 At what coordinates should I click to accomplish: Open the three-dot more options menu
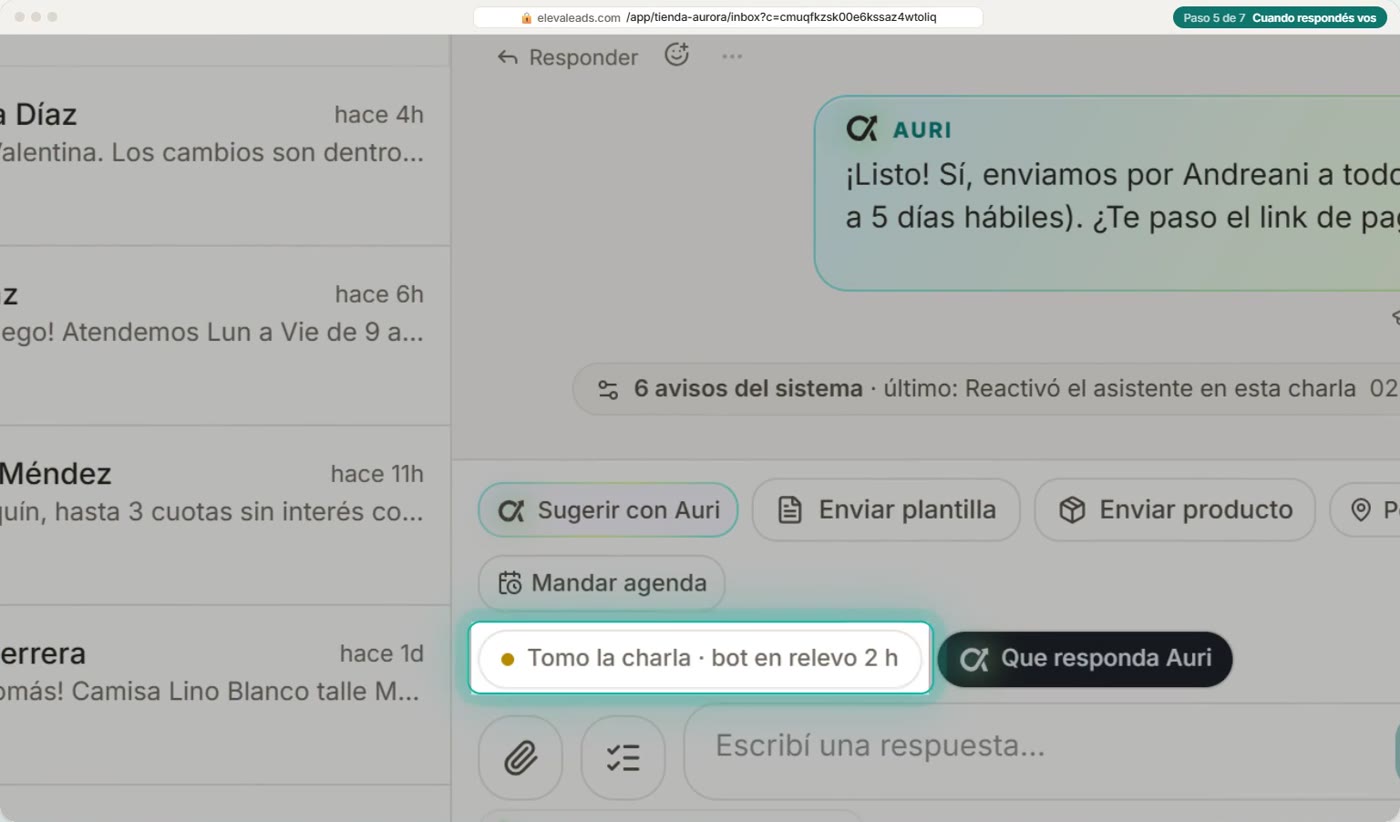[x=732, y=57]
